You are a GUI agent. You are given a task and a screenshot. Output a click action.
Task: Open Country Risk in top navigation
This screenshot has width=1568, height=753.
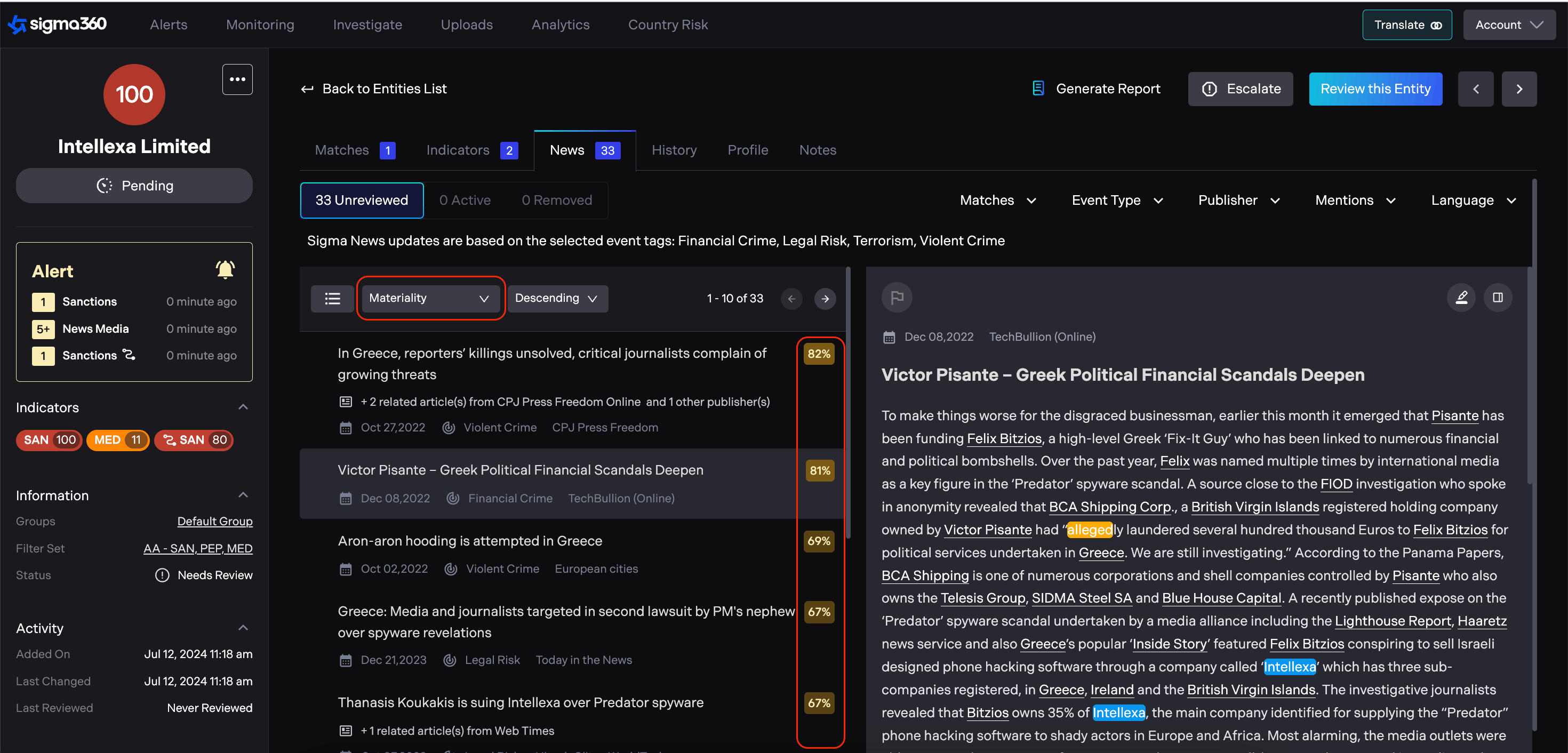[668, 25]
